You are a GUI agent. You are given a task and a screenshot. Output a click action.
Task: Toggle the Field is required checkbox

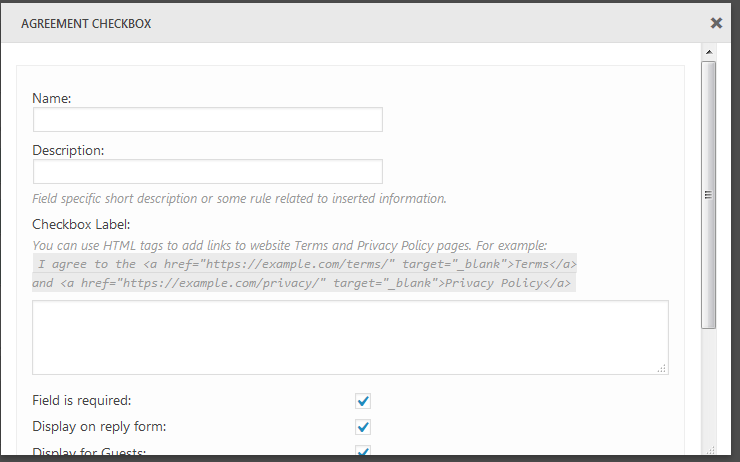[363, 401]
